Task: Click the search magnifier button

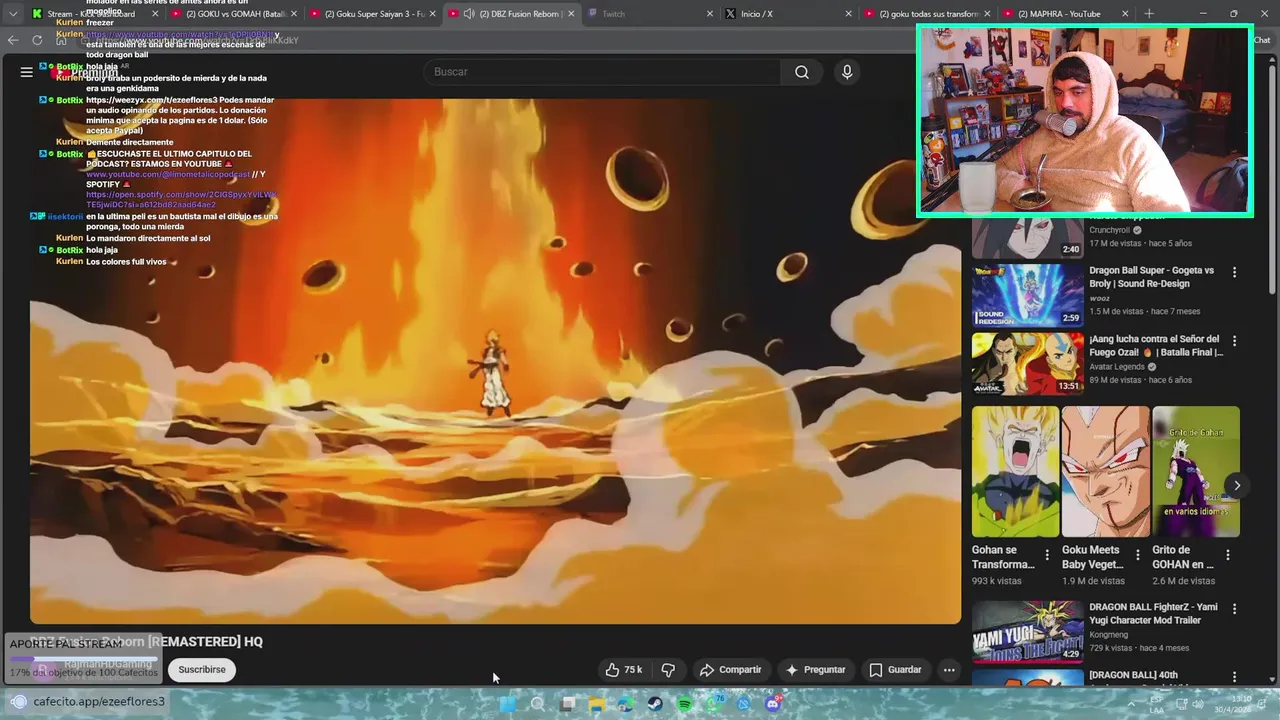Action: click(x=802, y=72)
